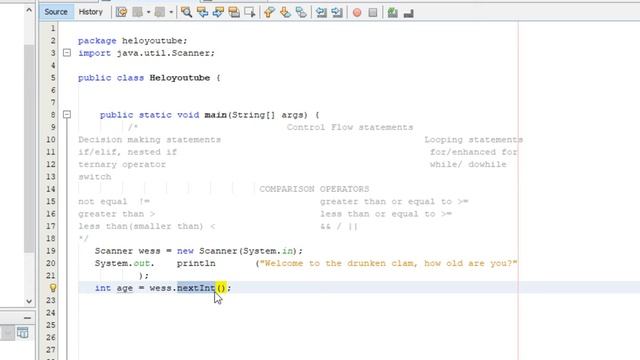This screenshot has width=640, height=360.
Task: Start macro recording with red circle icon
Action: (x=357, y=13)
